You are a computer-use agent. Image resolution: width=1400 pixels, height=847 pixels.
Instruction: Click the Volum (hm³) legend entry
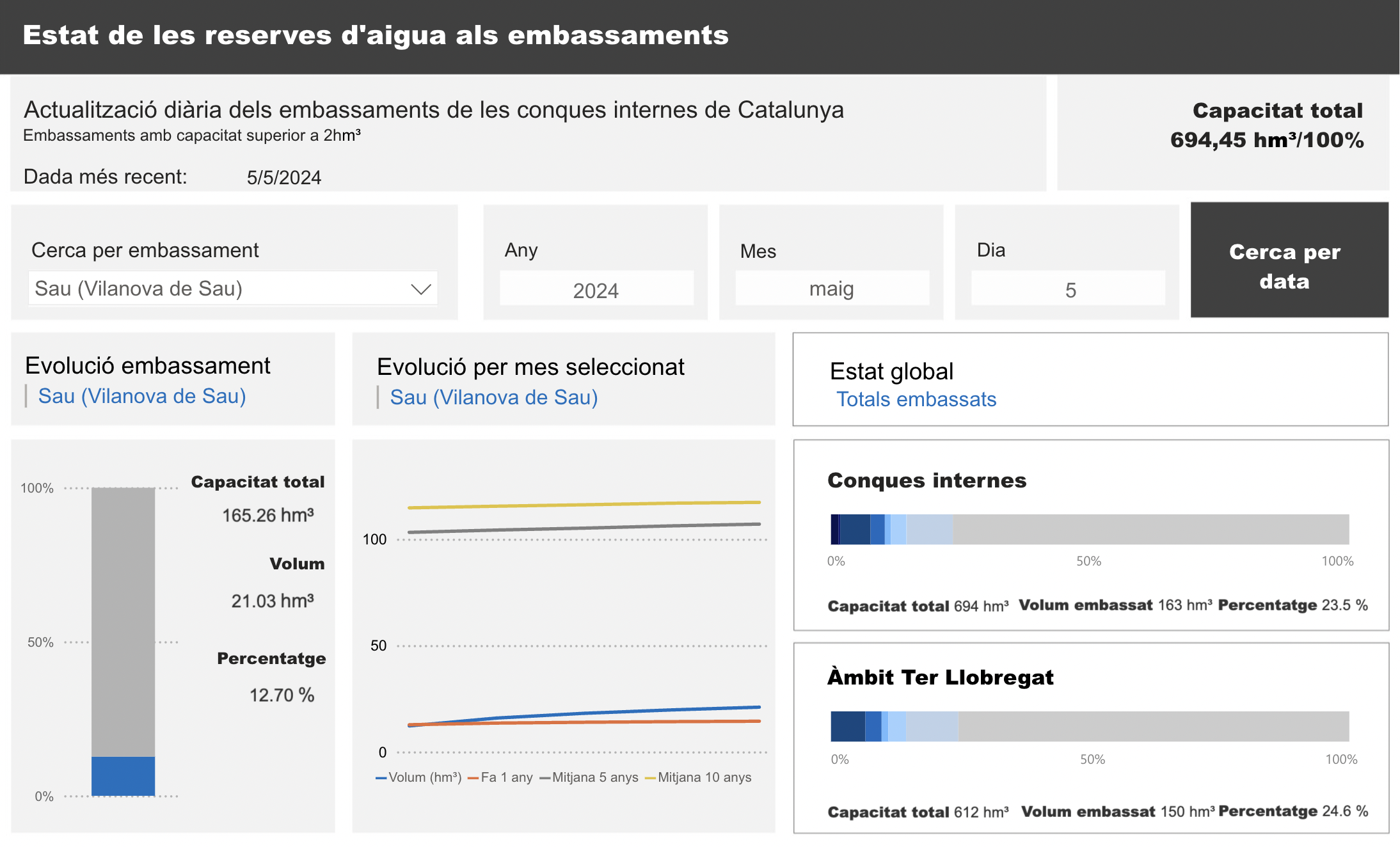pos(418,777)
